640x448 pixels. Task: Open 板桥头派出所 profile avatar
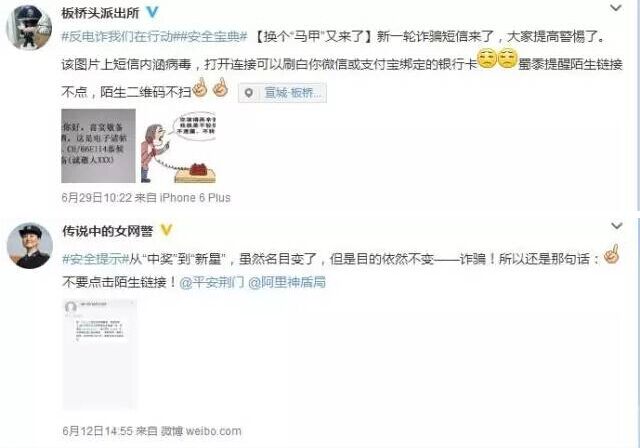tap(29, 28)
